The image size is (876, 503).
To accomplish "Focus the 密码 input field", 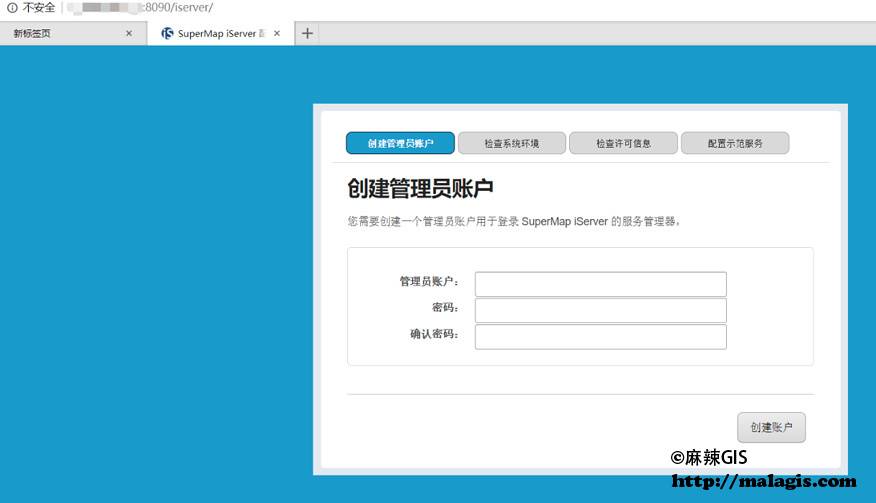I will point(601,310).
